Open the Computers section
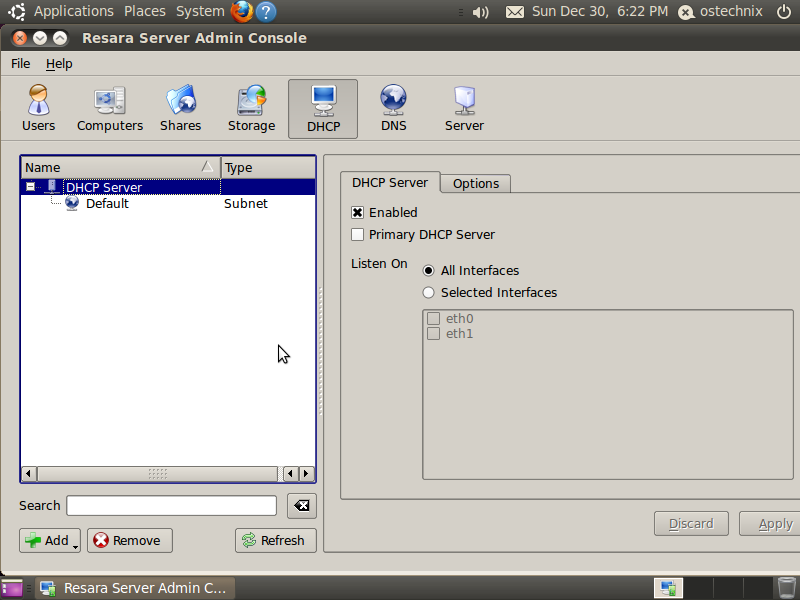 point(110,109)
